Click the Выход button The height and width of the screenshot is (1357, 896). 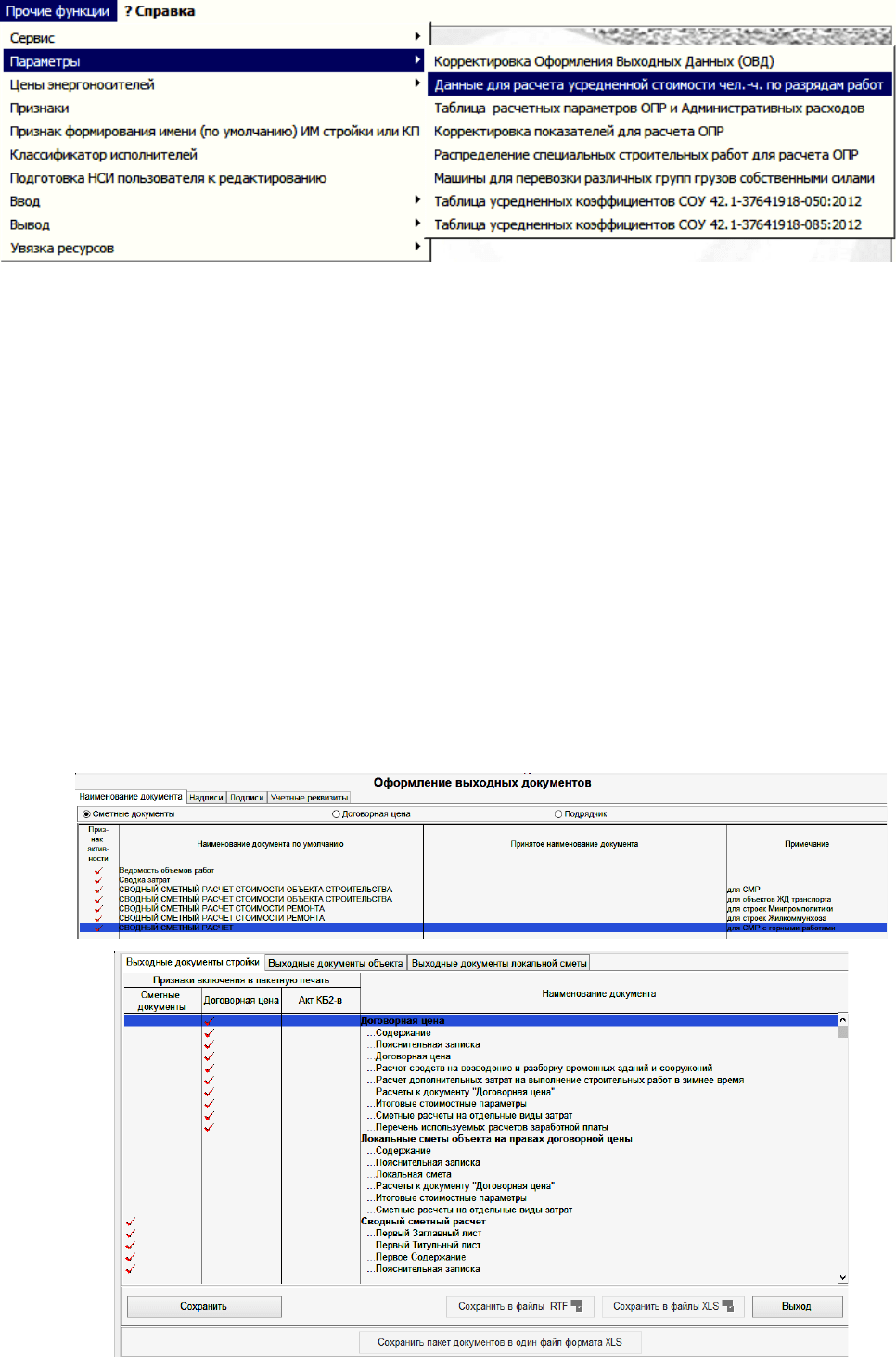797,1306
